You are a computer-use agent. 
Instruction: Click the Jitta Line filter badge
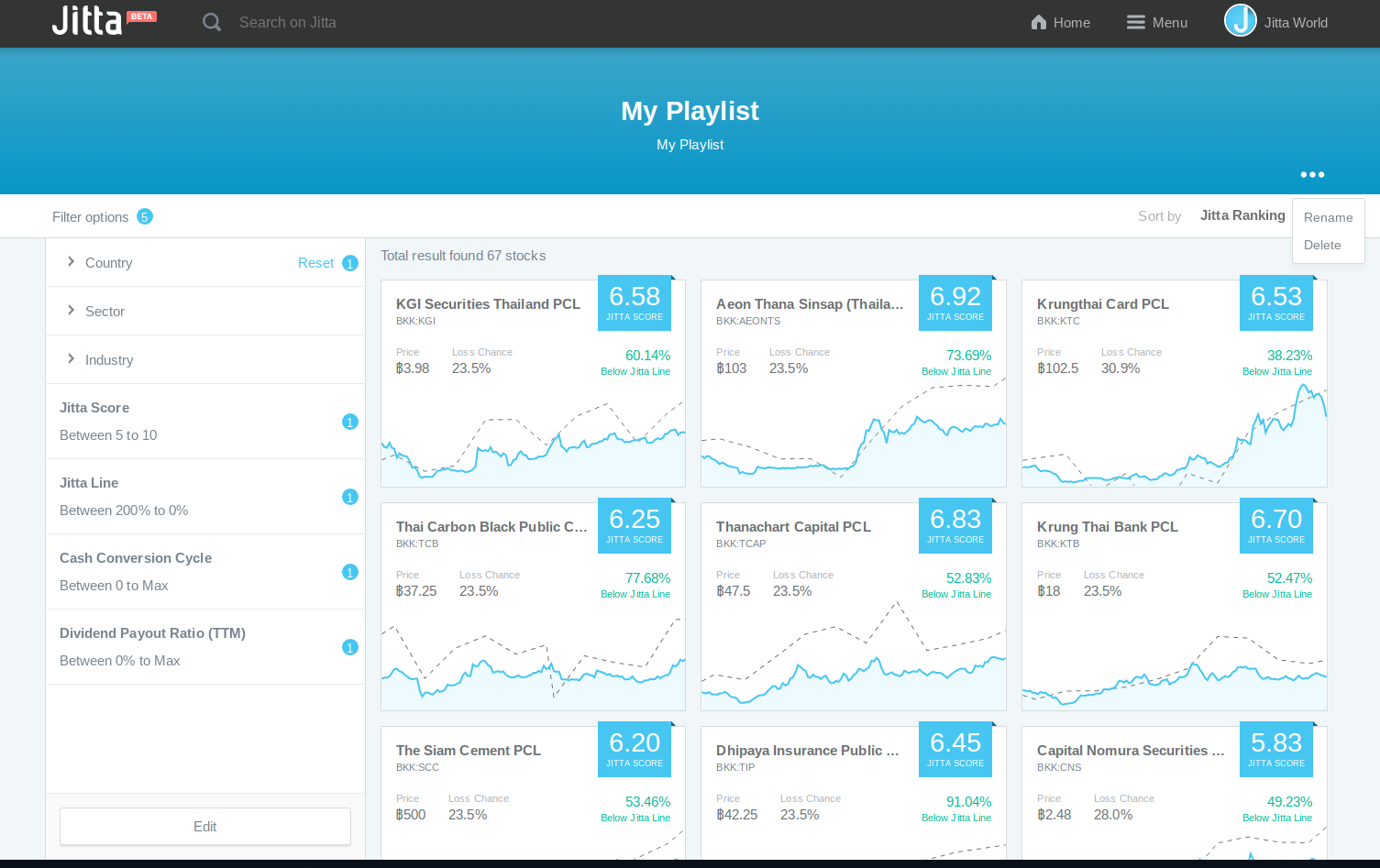(349, 497)
